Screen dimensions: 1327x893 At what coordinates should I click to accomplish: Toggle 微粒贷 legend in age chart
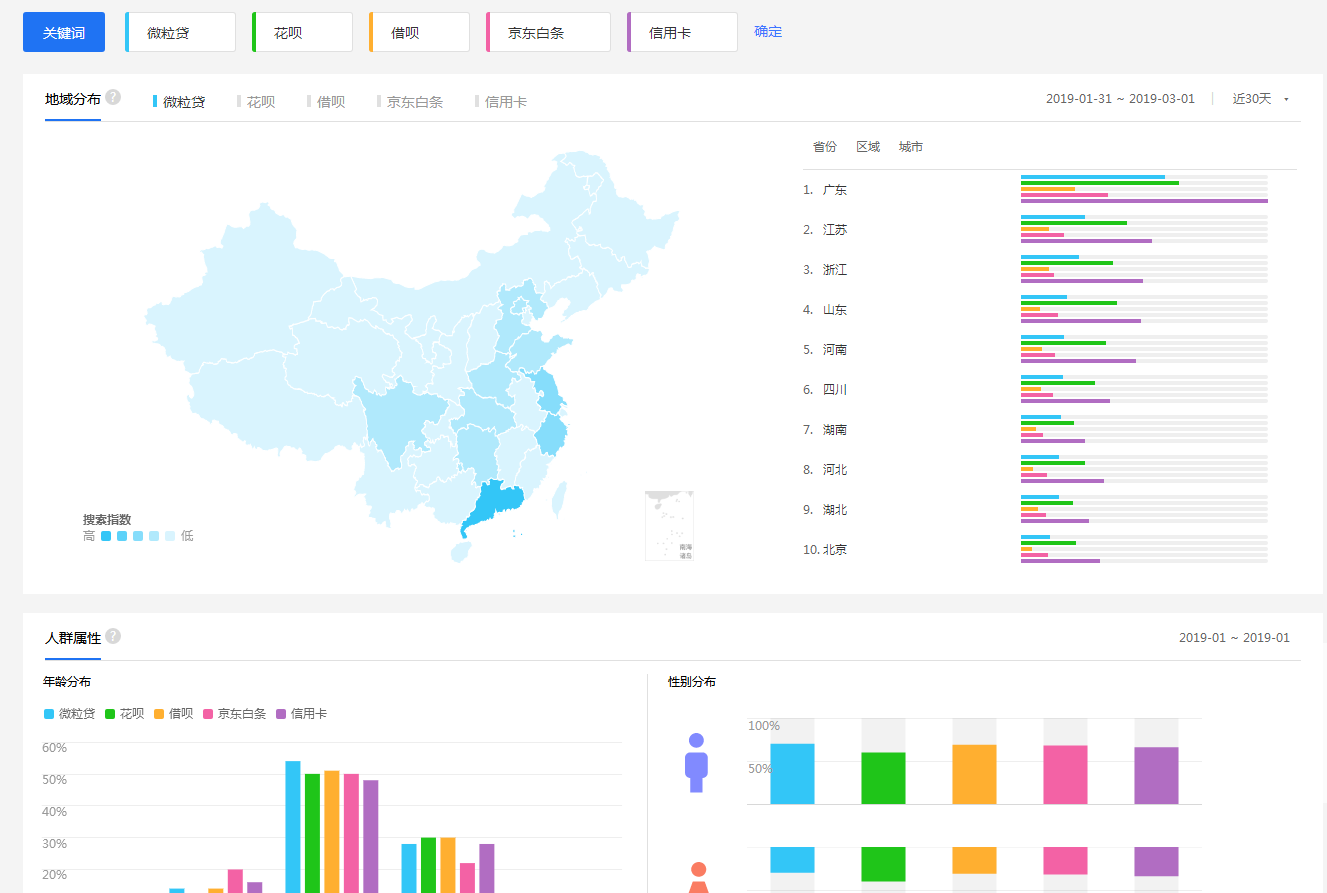(69, 714)
